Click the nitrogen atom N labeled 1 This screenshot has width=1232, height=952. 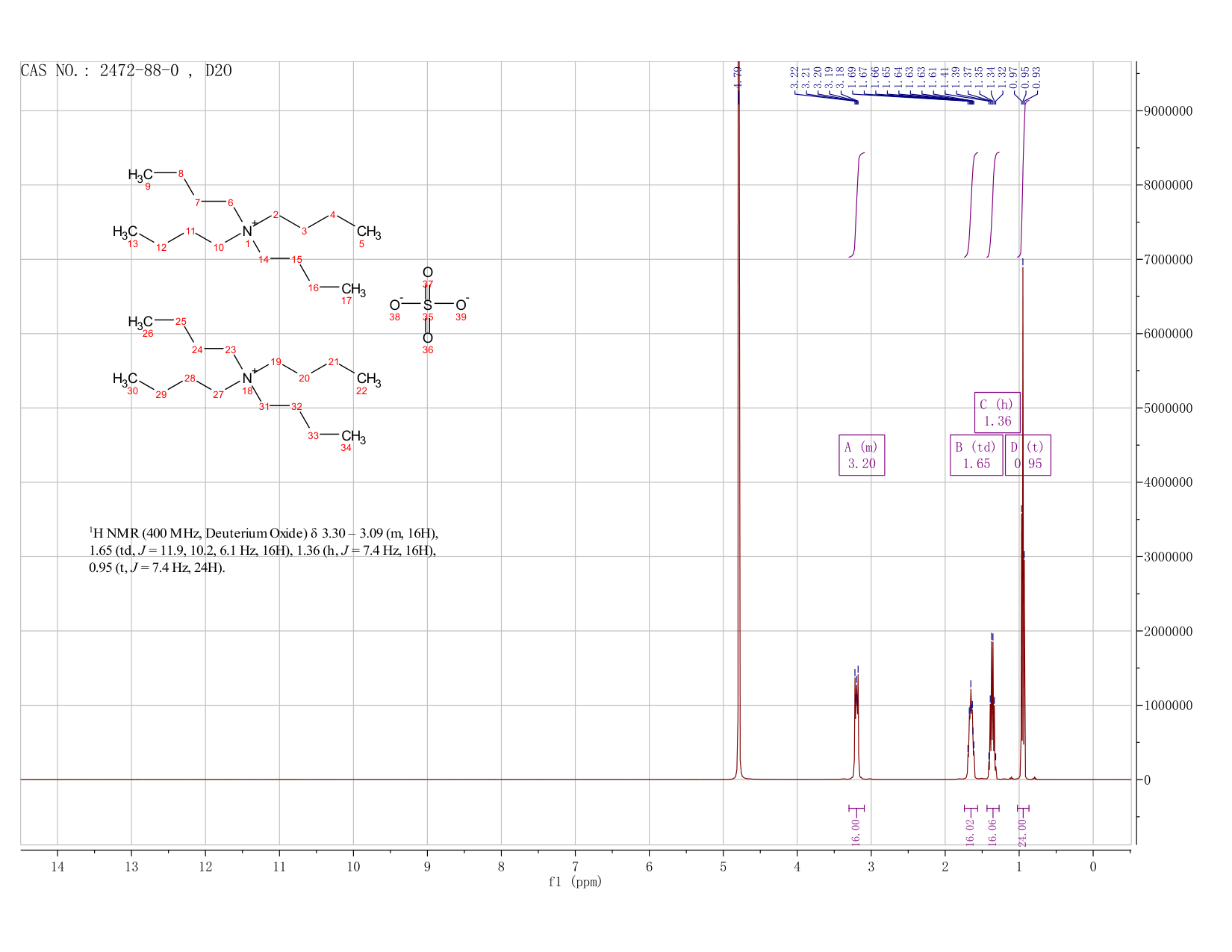tap(247, 232)
